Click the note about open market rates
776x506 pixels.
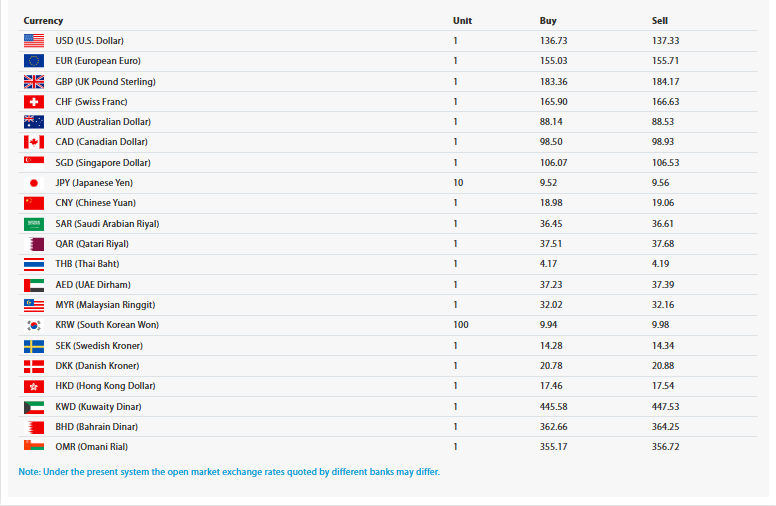[x=229, y=472]
